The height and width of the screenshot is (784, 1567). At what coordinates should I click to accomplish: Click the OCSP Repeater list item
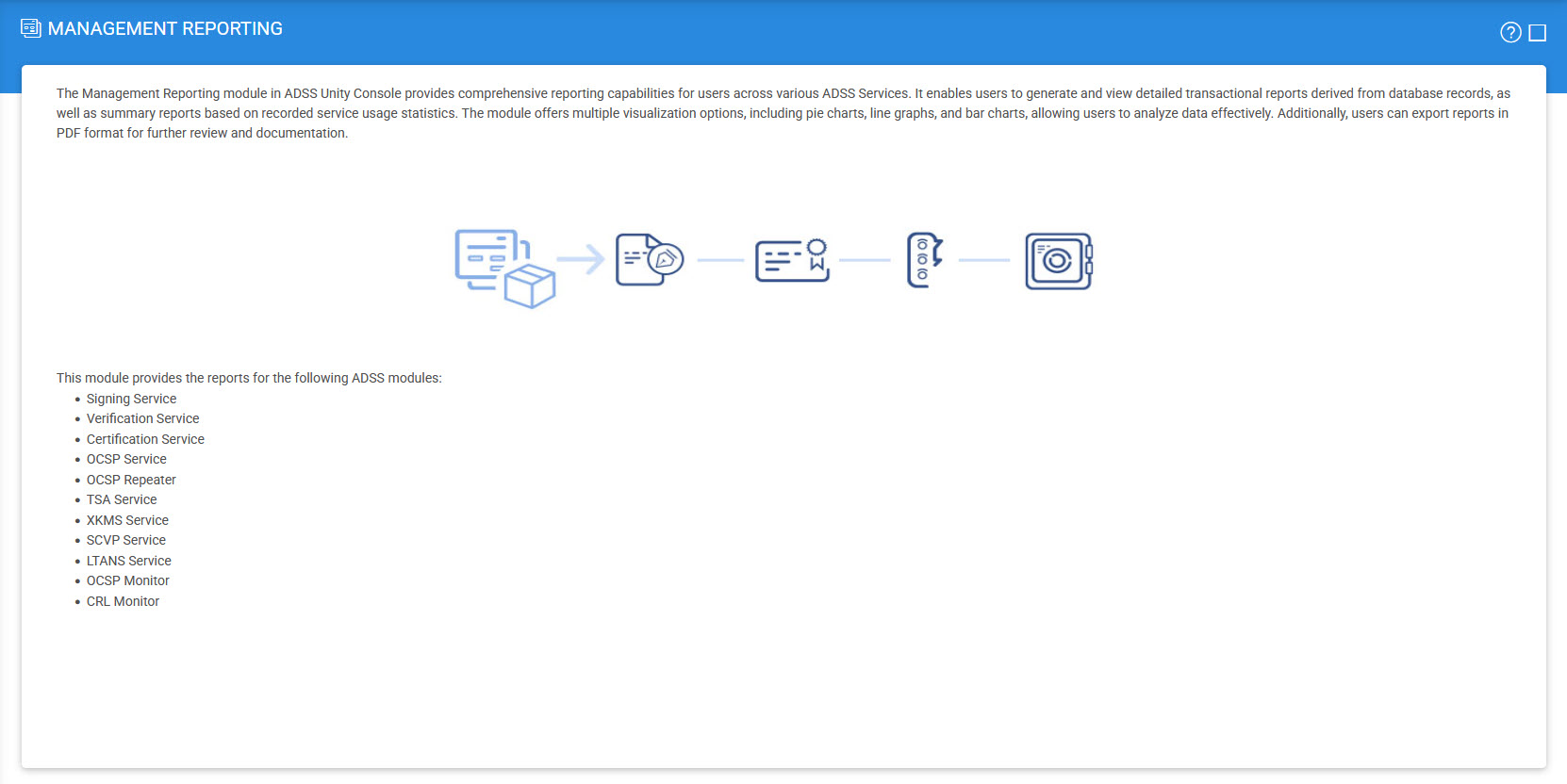(131, 480)
